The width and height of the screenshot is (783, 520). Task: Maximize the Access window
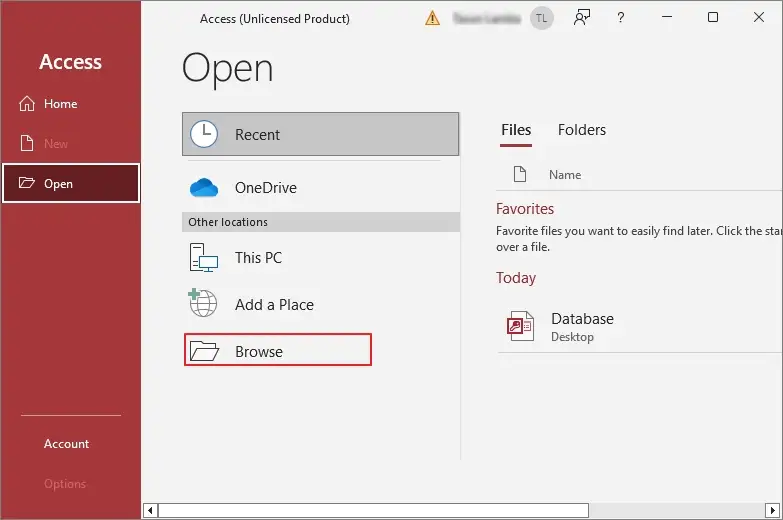click(713, 17)
